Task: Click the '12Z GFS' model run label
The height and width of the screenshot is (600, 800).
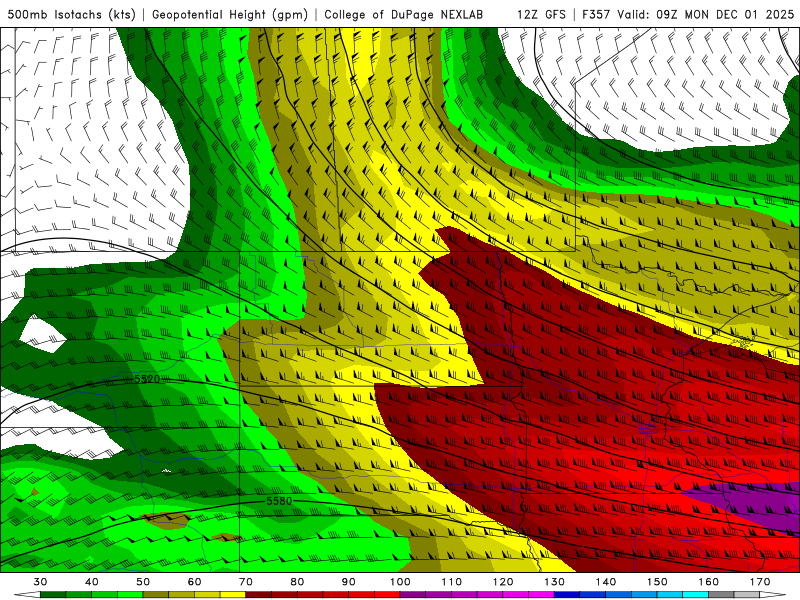Action: pos(541,14)
